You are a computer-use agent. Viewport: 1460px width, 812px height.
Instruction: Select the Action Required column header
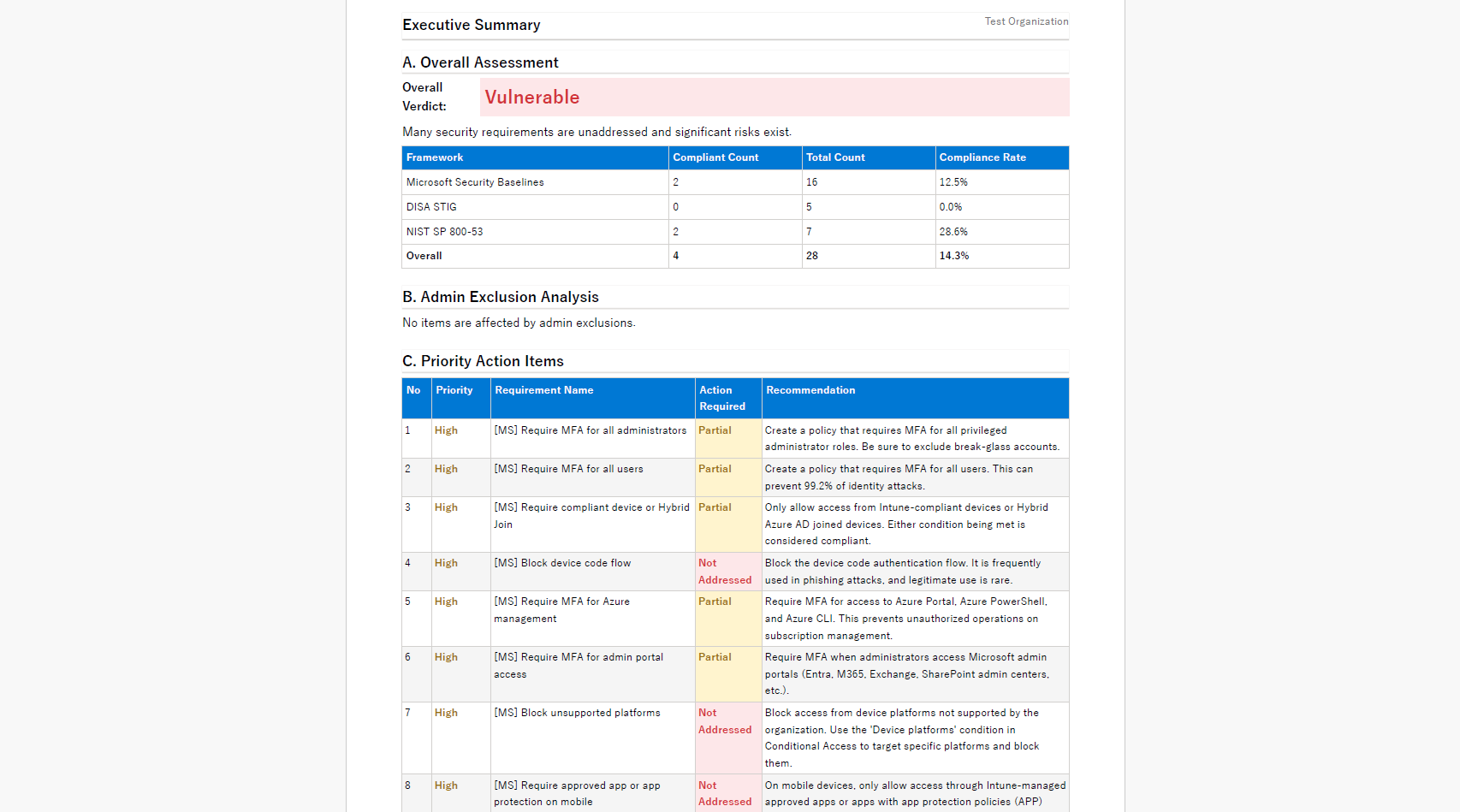[x=721, y=398]
